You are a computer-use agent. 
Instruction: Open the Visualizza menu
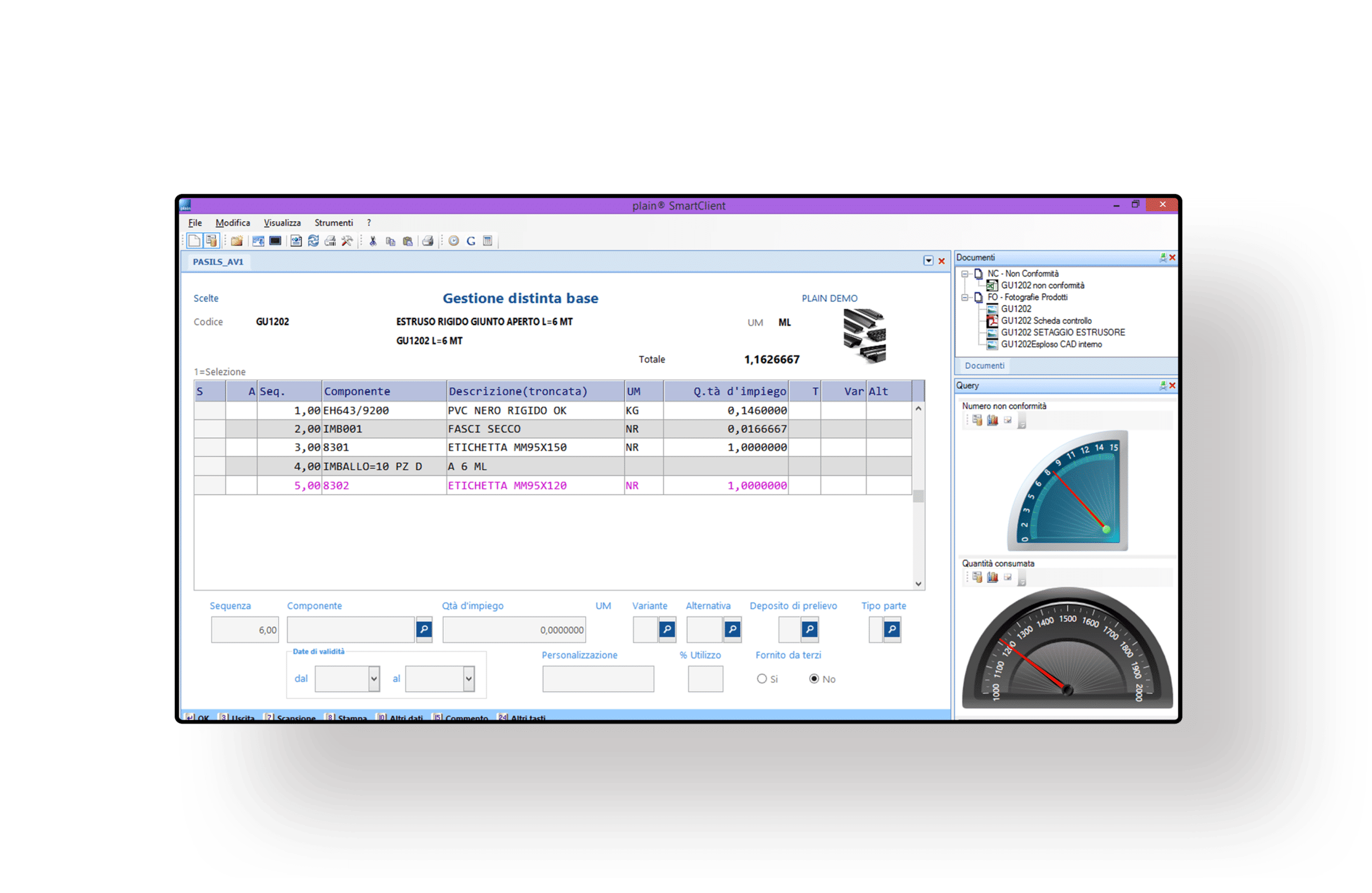tap(282, 222)
